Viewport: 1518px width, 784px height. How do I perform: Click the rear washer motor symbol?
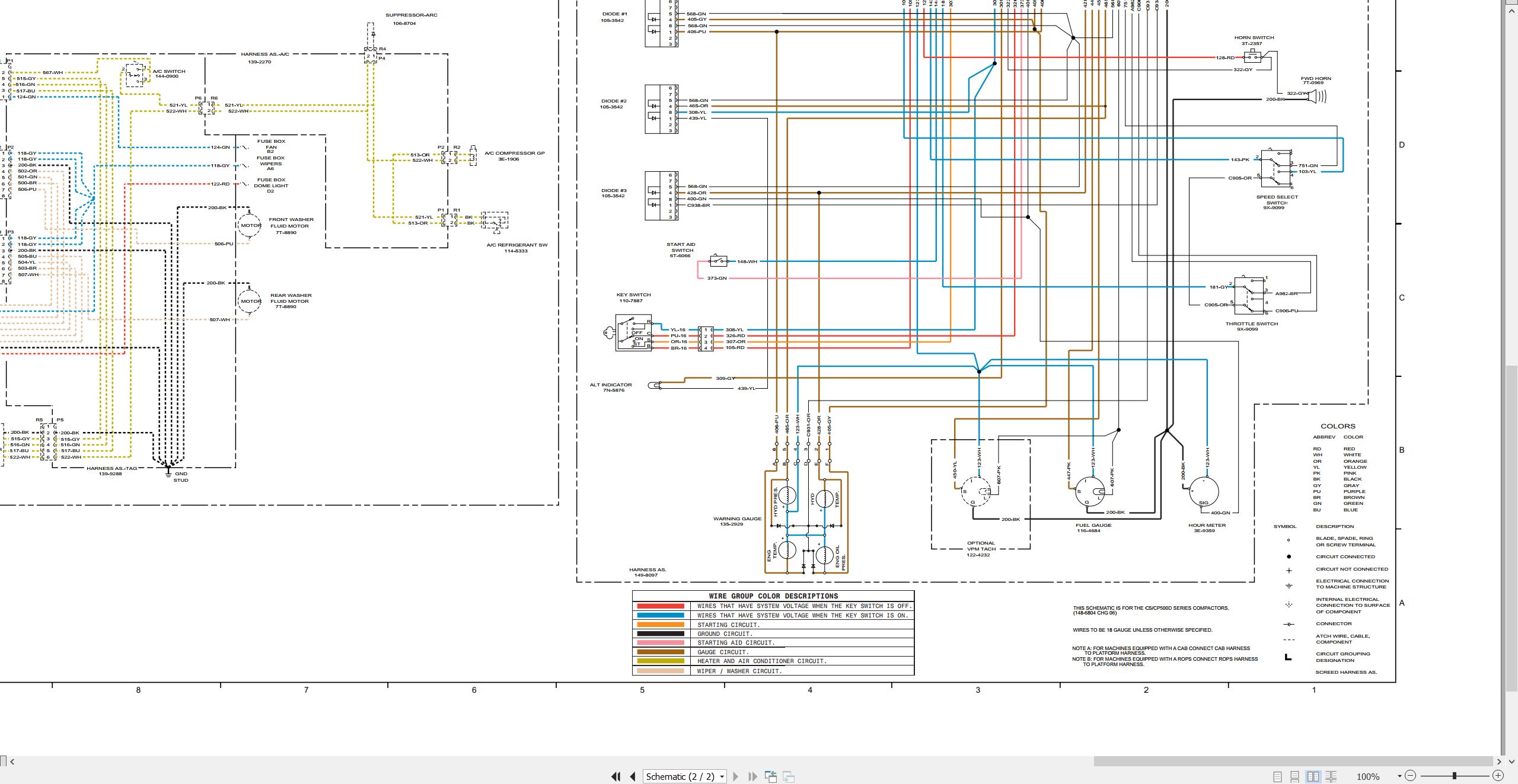click(x=250, y=301)
